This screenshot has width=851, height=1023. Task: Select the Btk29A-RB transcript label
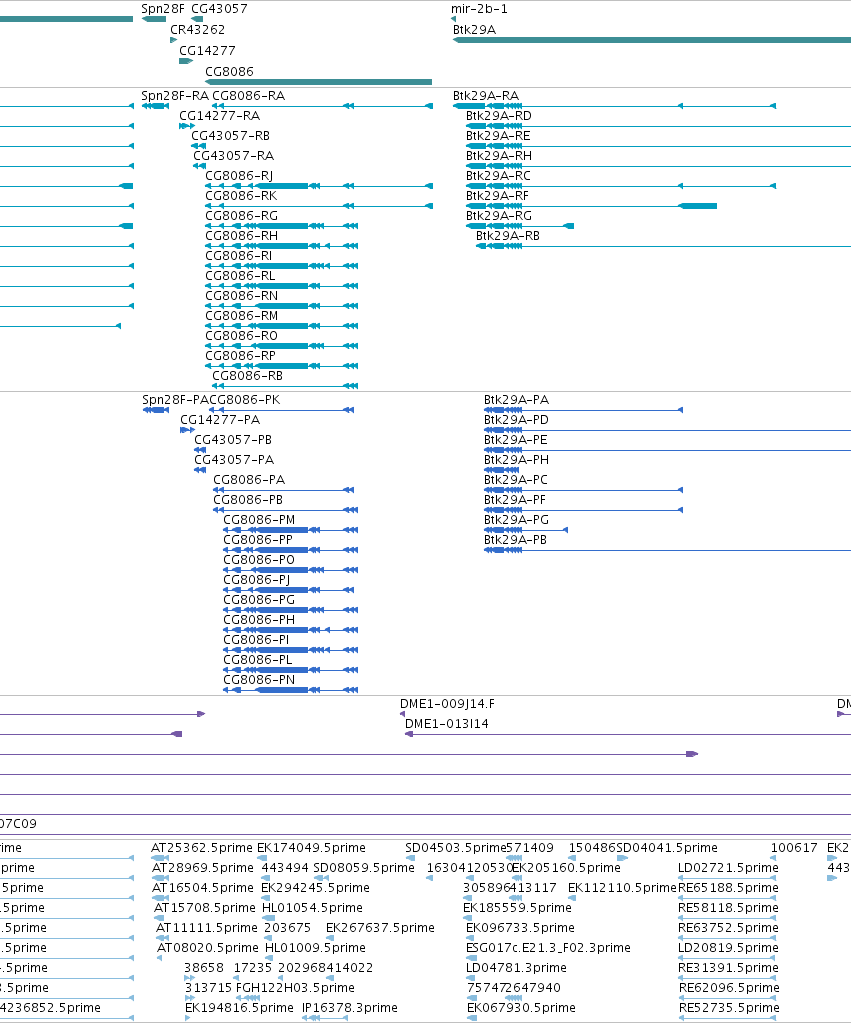[508, 236]
